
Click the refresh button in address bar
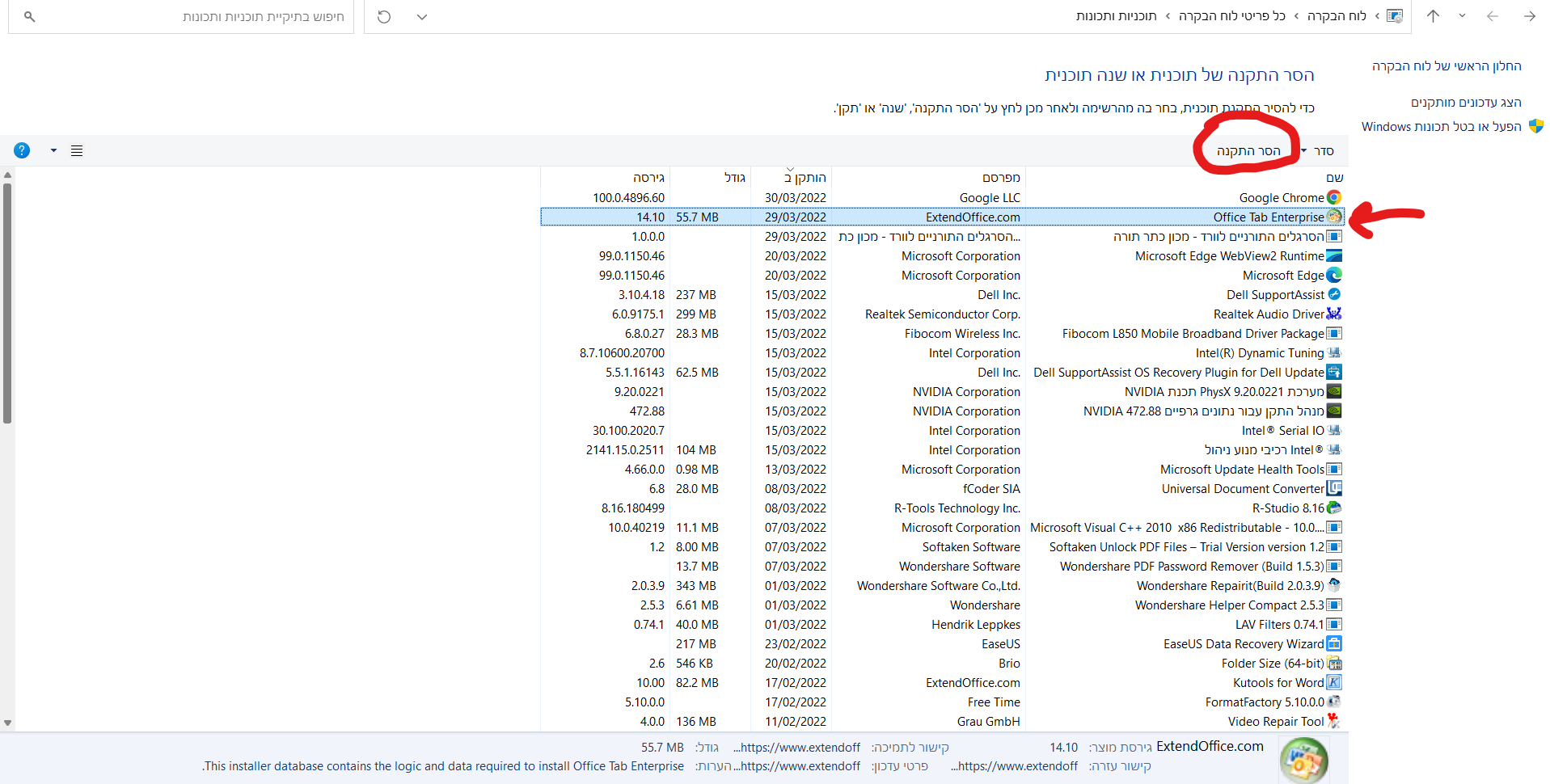384,16
